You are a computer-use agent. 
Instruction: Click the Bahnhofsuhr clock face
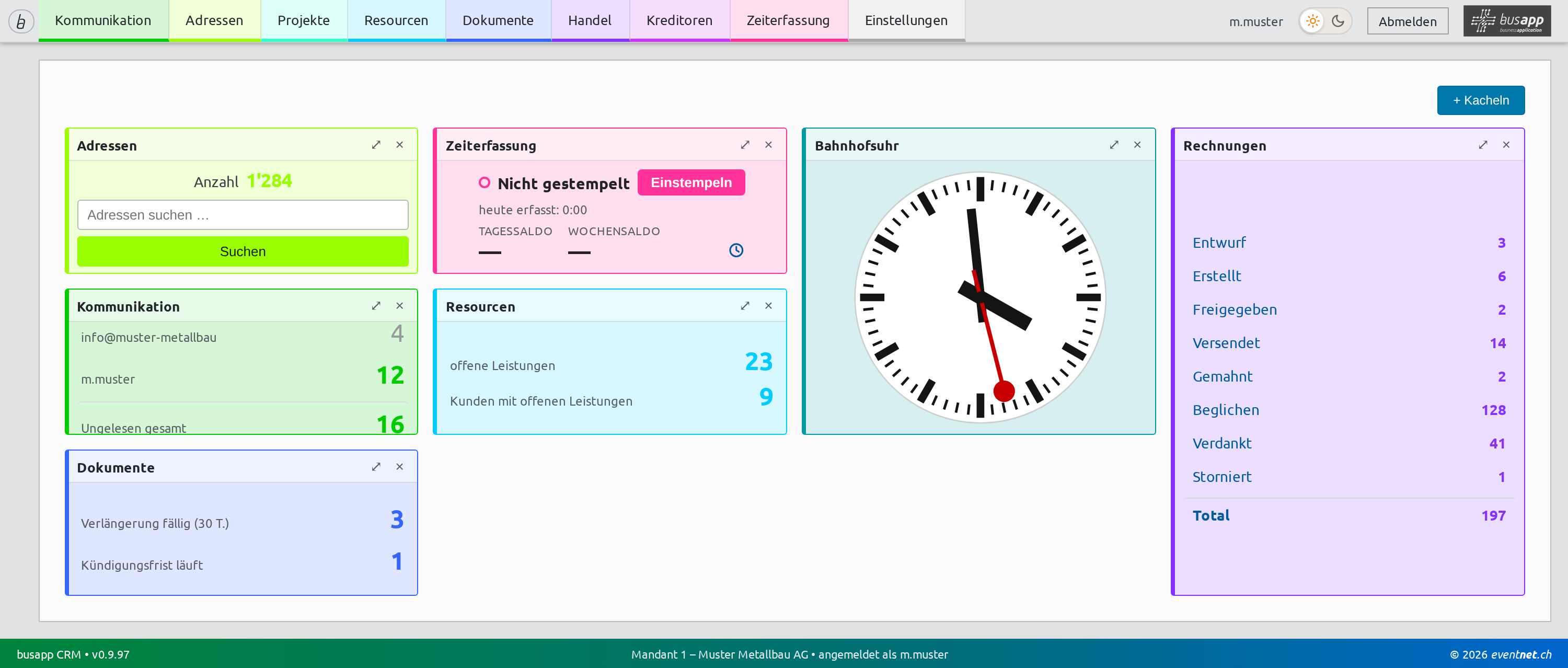(x=980, y=297)
